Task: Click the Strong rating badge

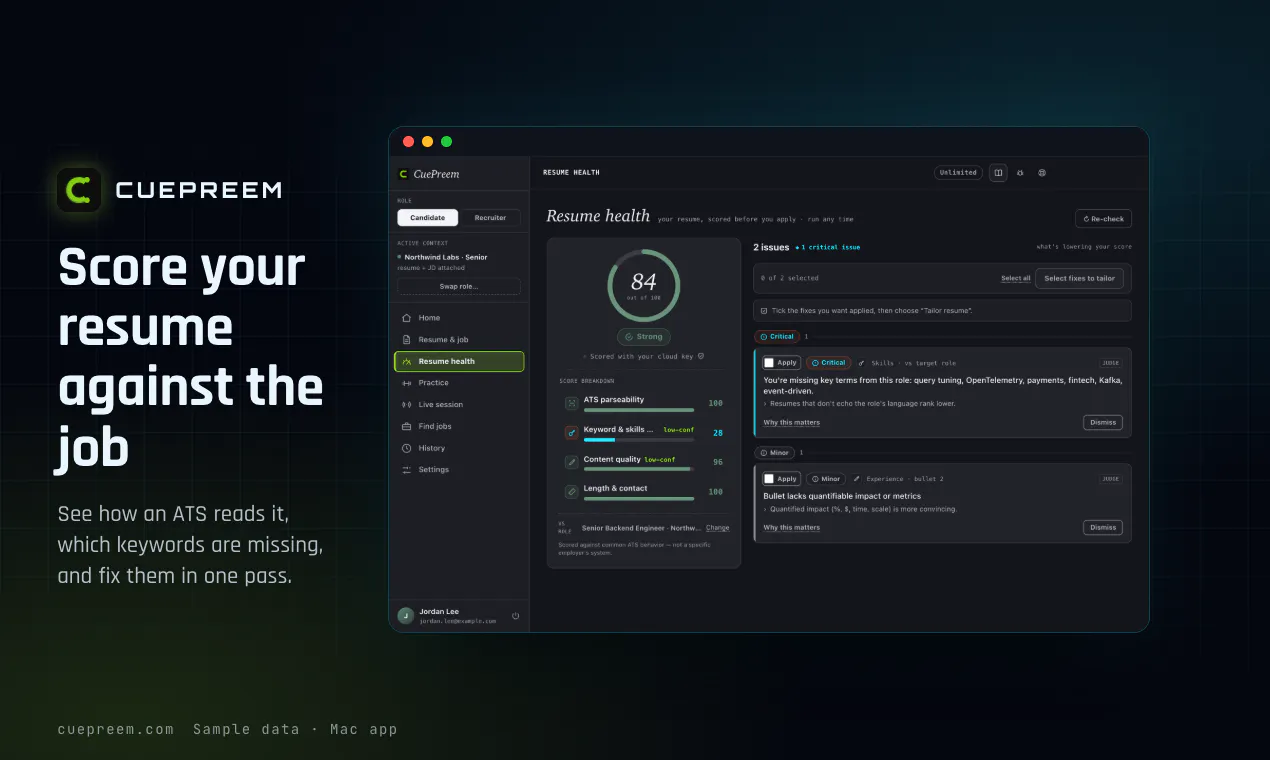Action: point(644,337)
